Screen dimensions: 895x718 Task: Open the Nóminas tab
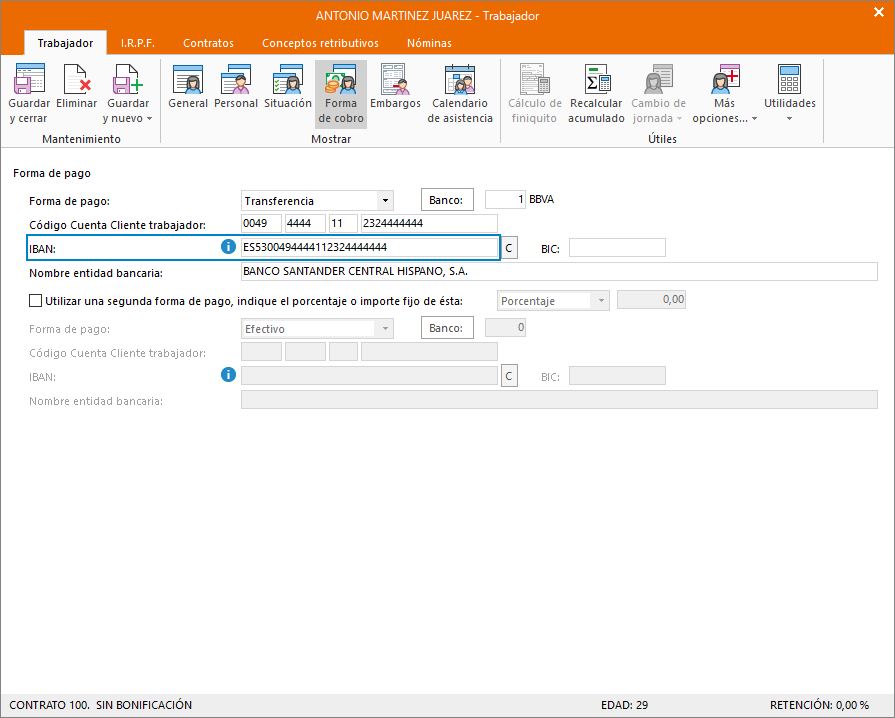(429, 43)
